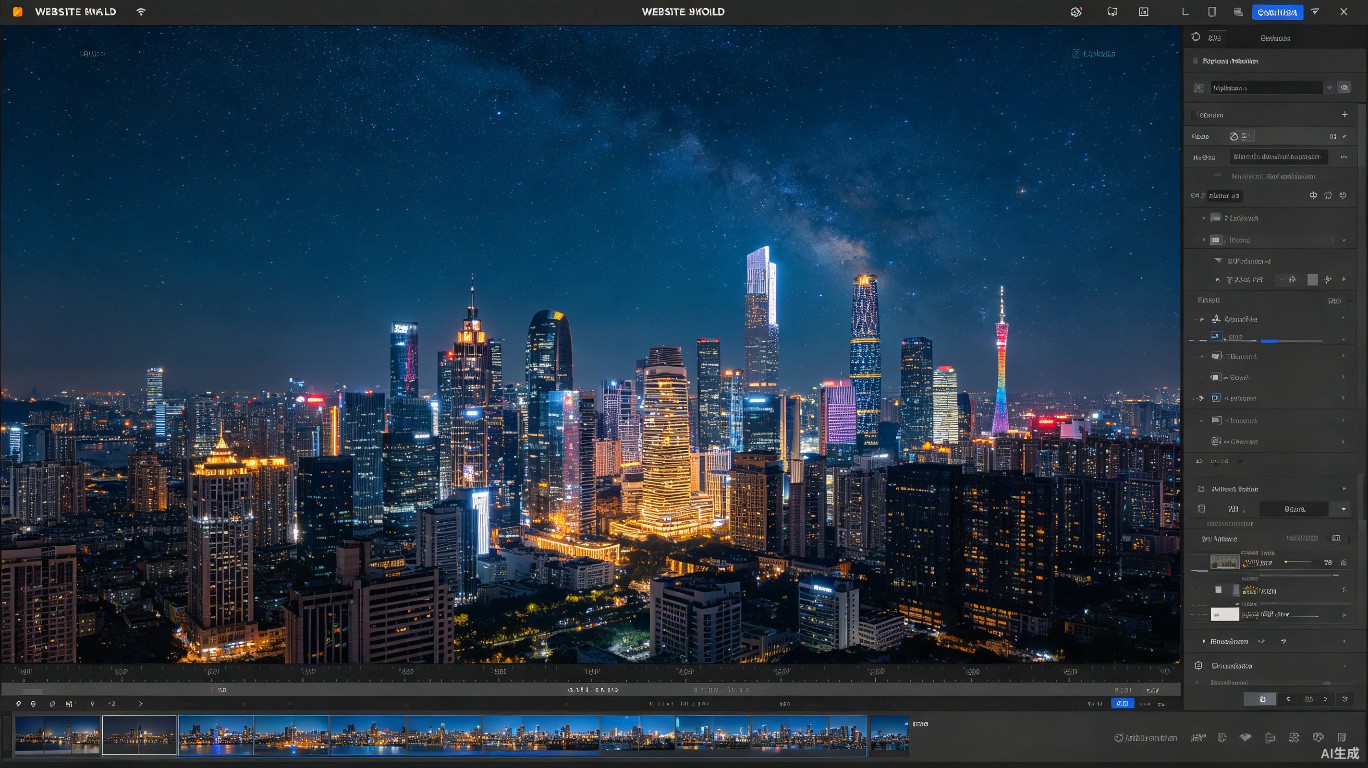Image resolution: width=1368 pixels, height=768 pixels.
Task: Click the paper-plane send icon in title bar
Action: click(1315, 12)
